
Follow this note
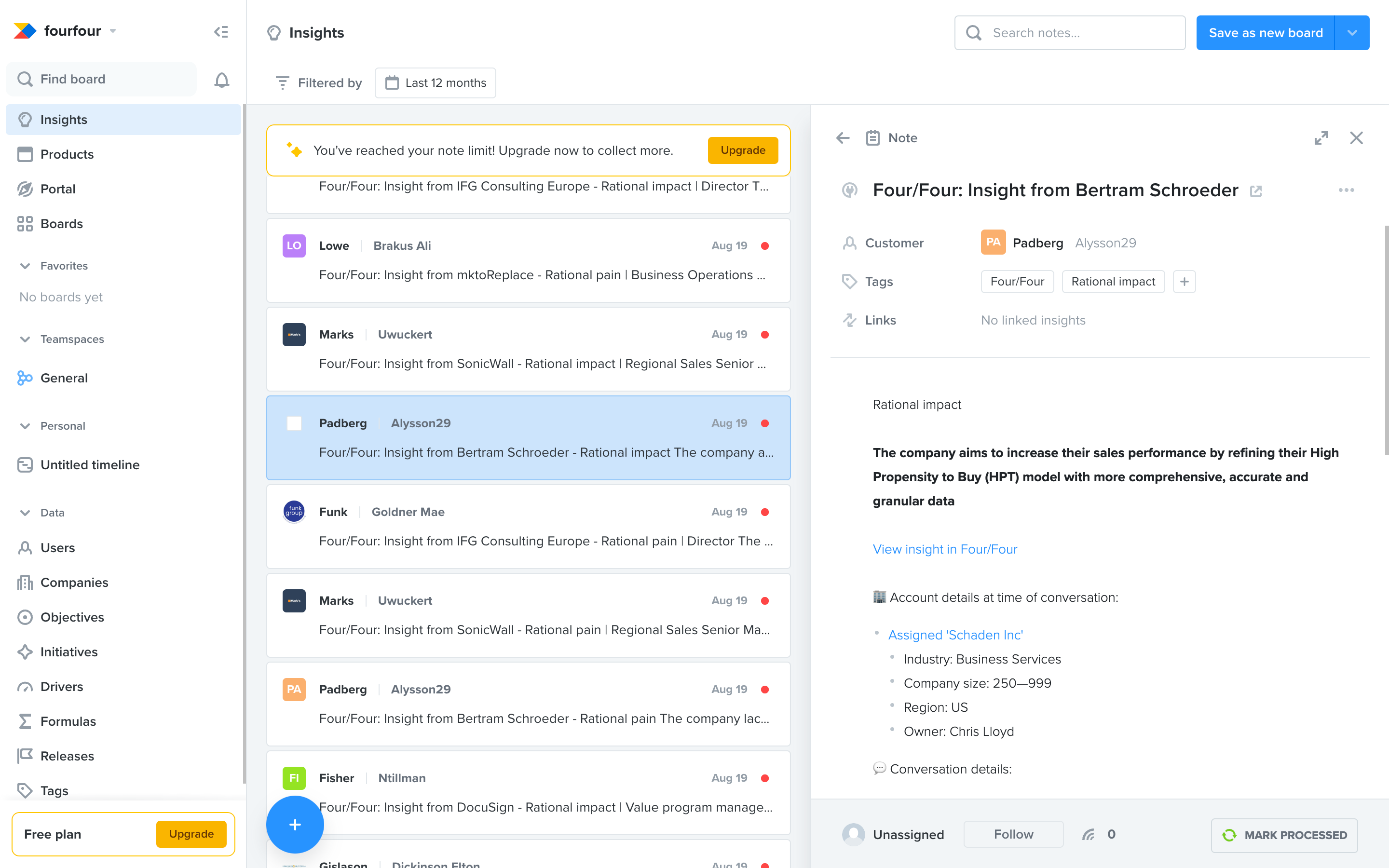(1013, 834)
